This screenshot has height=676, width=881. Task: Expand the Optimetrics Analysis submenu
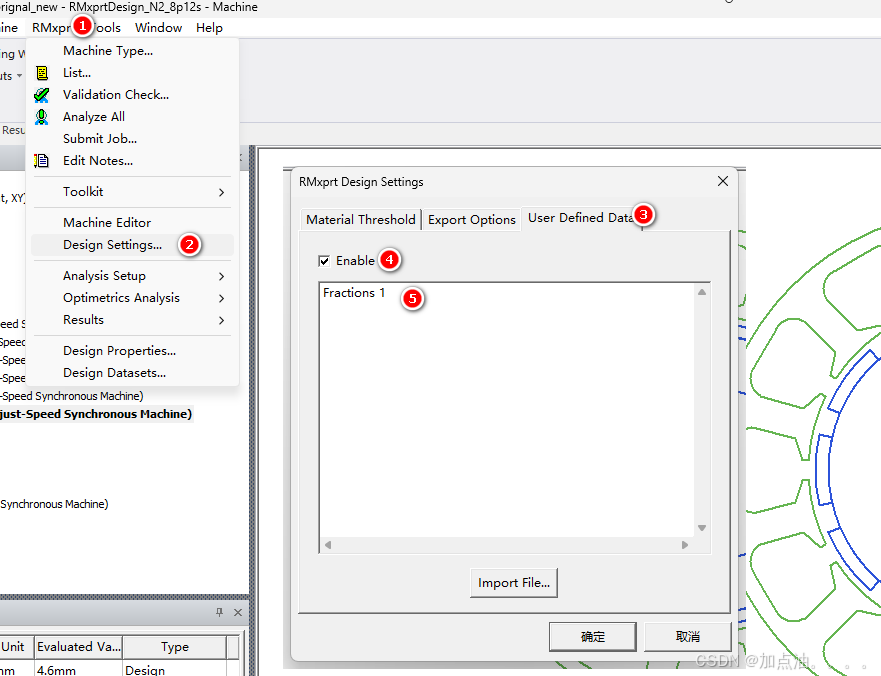pyautogui.click(x=133, y=298)
